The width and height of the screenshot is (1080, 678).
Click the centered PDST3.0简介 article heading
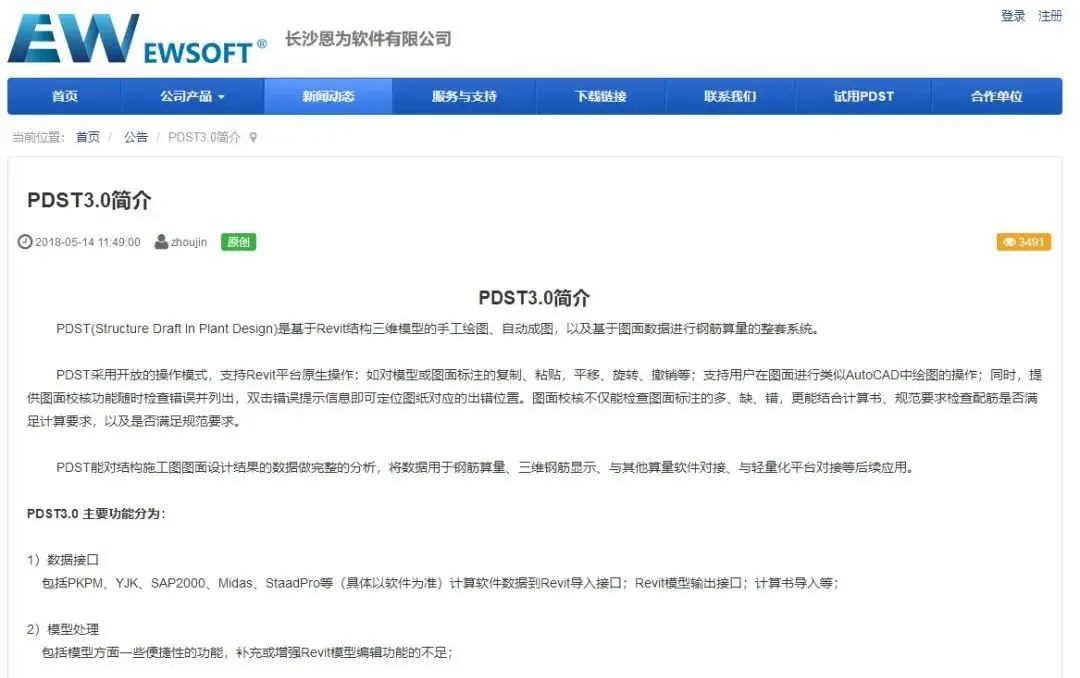[x=534, y=298]
